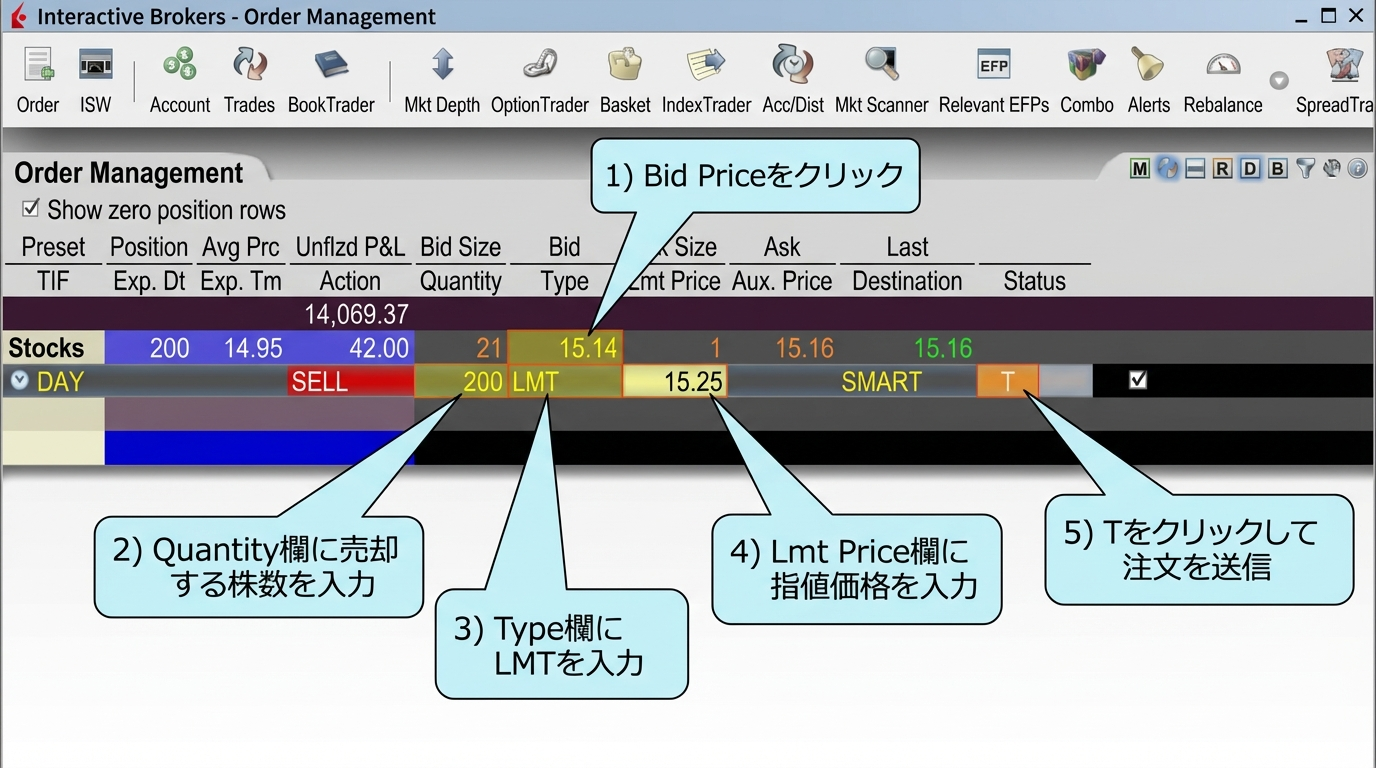Screen dimensions: 1376x768
Task: Launch the ISW tool
Action: tap(96, 81)
